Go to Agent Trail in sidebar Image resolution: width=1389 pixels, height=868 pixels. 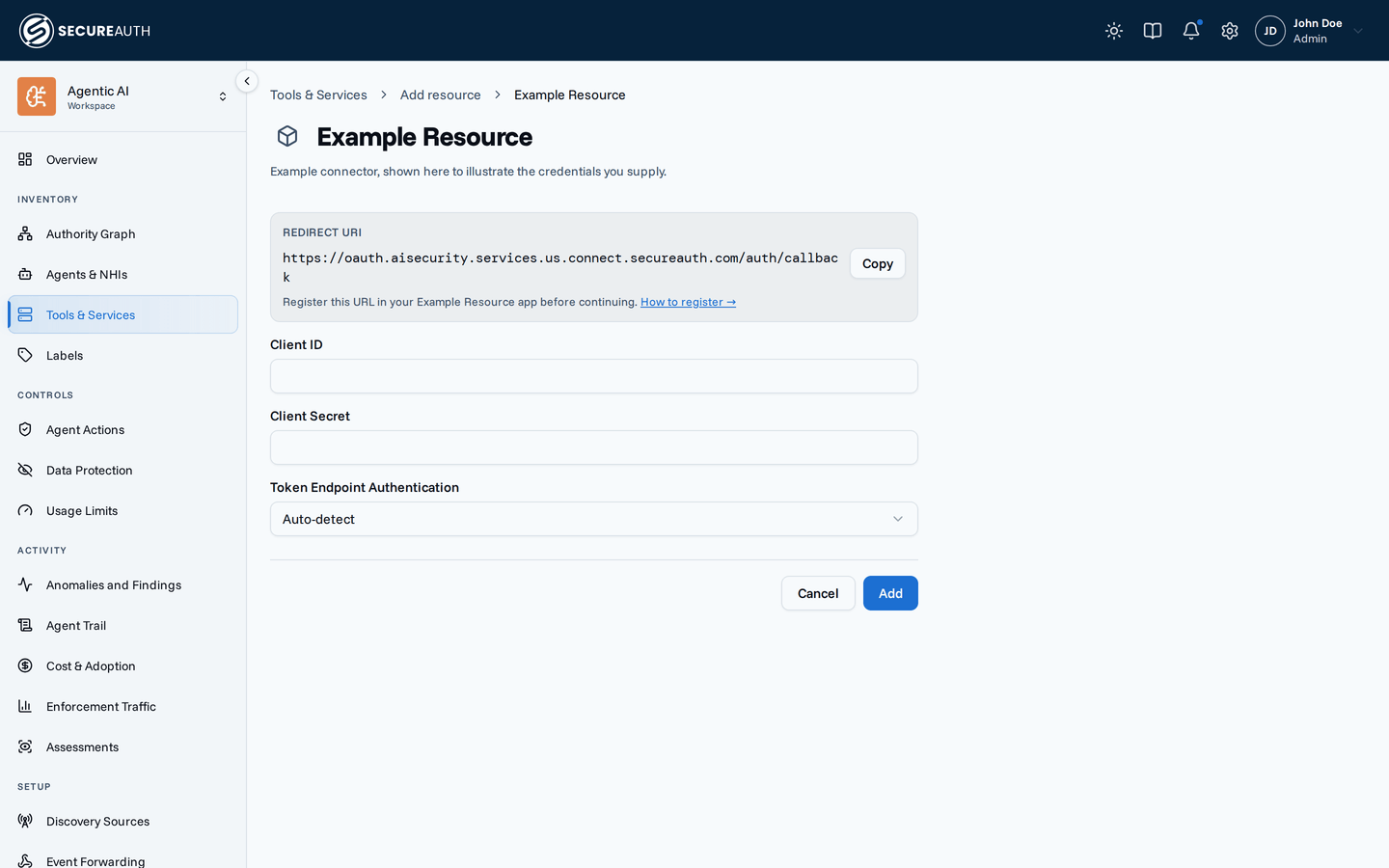(123, 625)
